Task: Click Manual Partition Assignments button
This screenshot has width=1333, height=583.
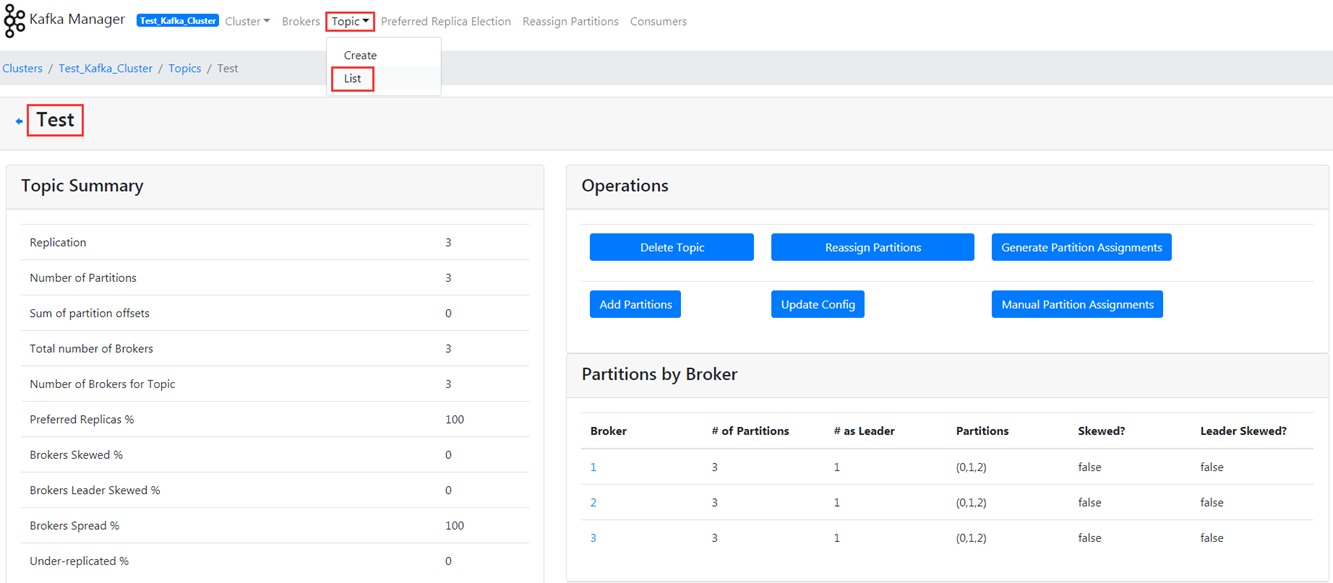Action: (x=1077, y=304)
